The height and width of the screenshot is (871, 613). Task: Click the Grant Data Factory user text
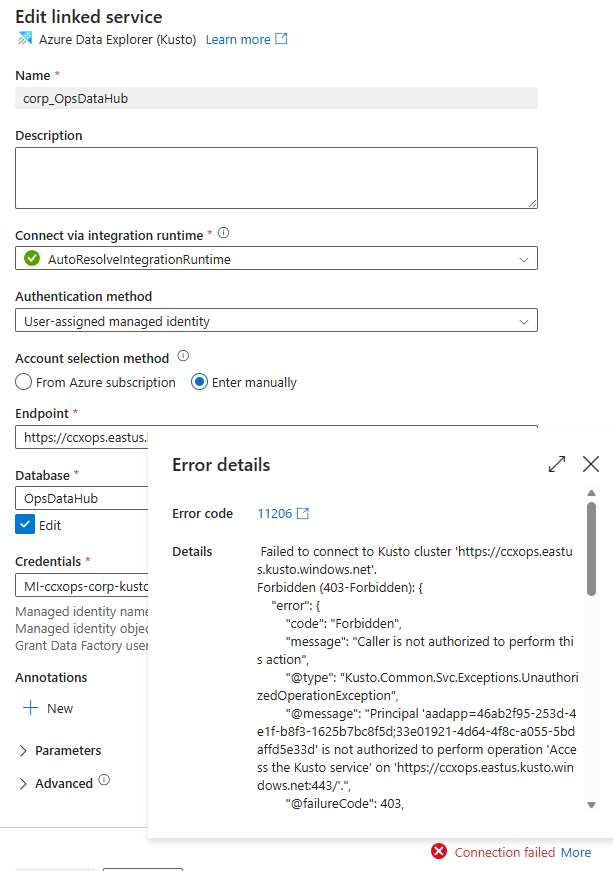(82, 645)
